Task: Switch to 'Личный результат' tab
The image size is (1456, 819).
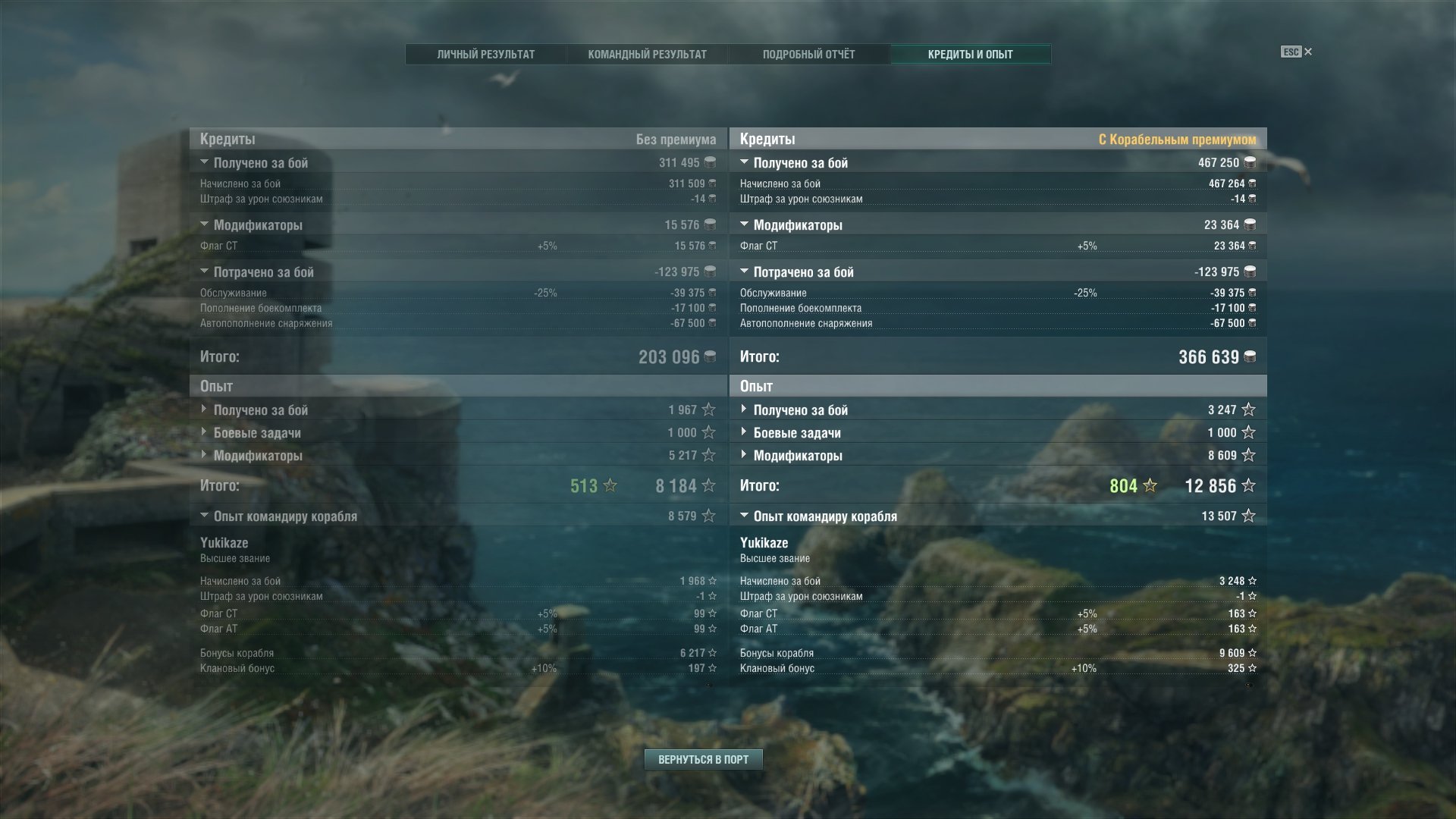Action: coord(486,55)
